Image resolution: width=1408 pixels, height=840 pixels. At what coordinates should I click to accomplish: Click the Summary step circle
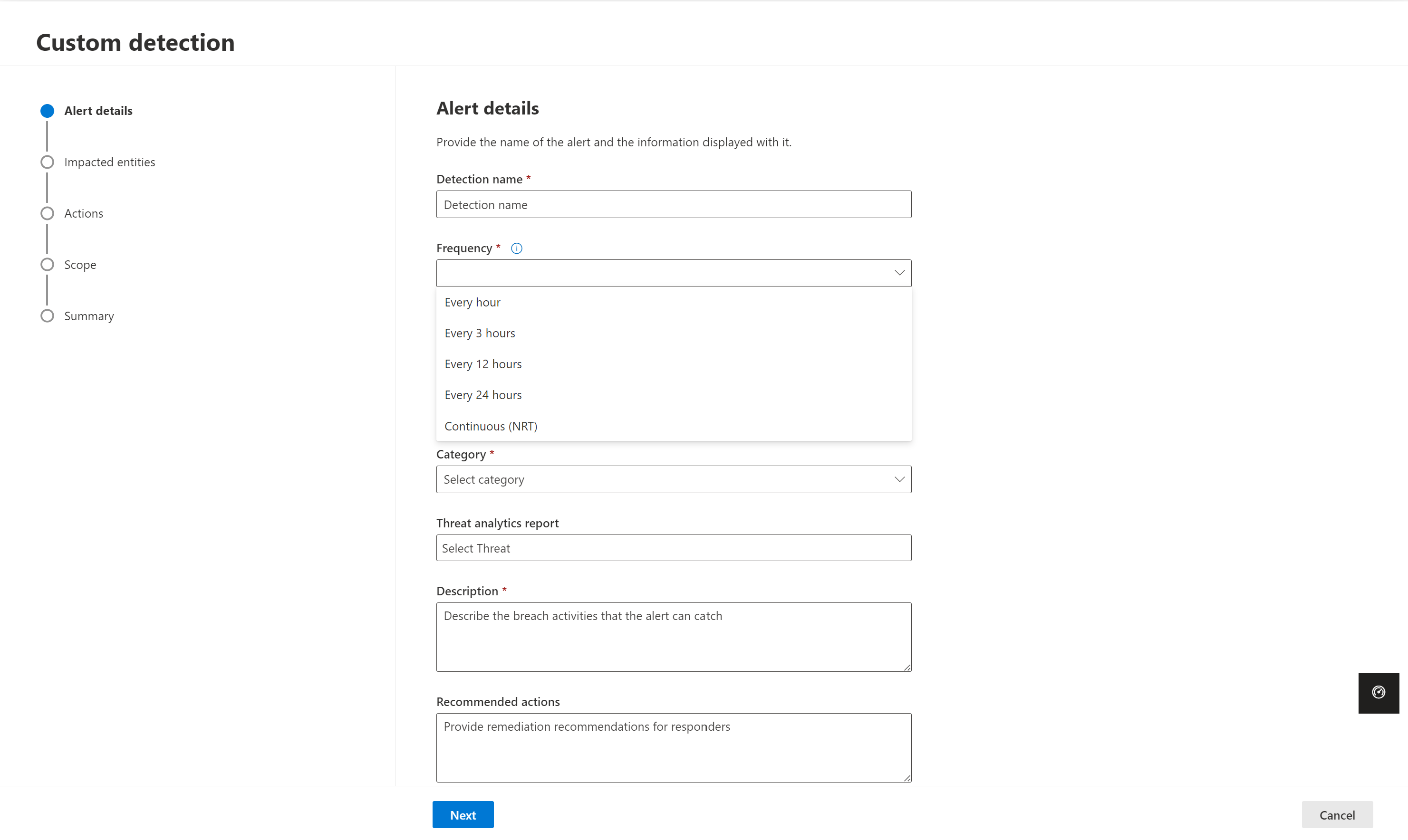48,316
